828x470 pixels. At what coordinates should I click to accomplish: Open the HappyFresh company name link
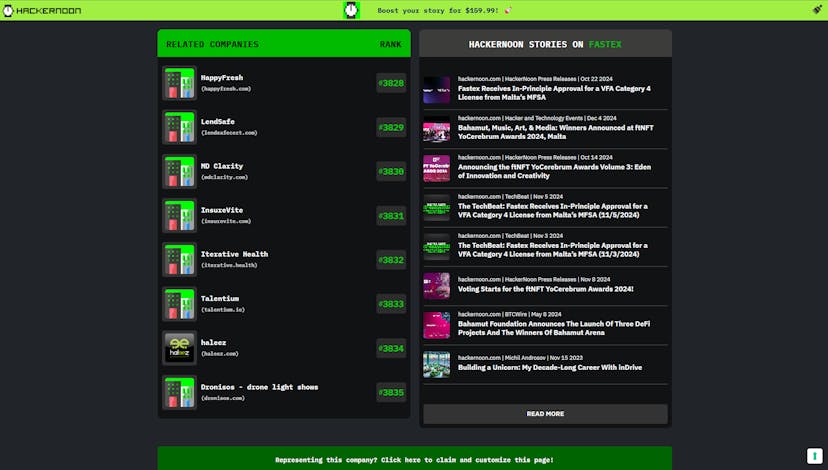tap(222, 78)
